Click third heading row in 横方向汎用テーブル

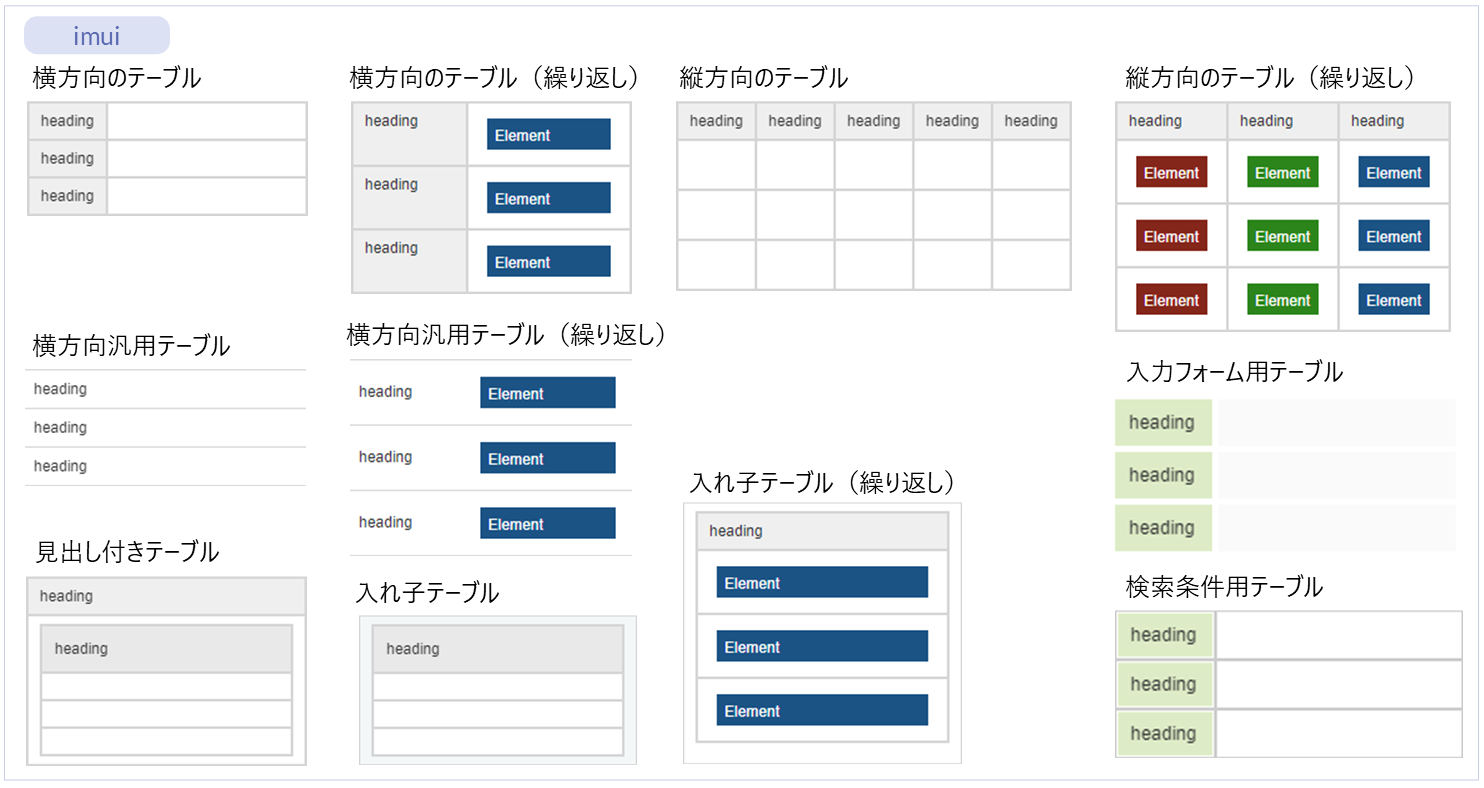click(x=165, y=466)
